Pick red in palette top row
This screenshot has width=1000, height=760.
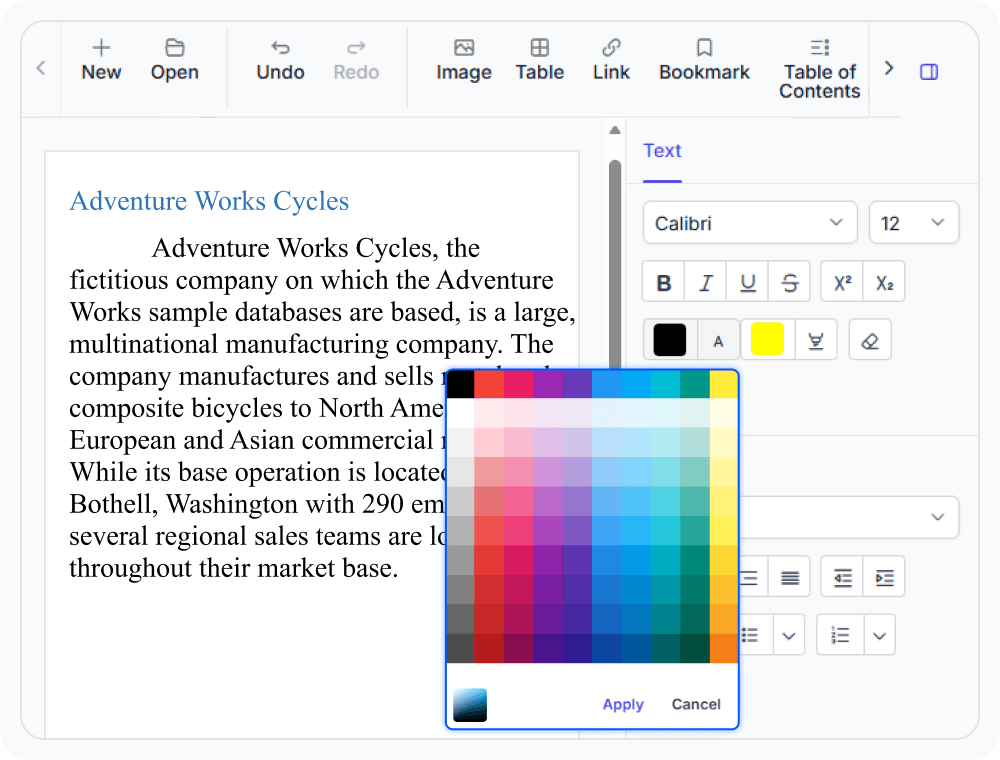[489, 384]
